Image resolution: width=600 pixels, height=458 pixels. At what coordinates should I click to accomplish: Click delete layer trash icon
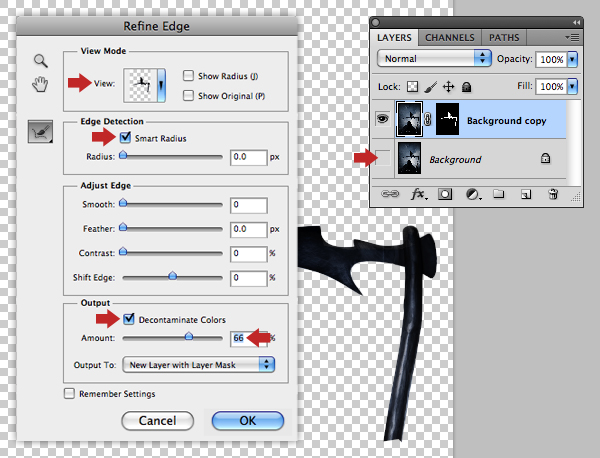[553, 194]
